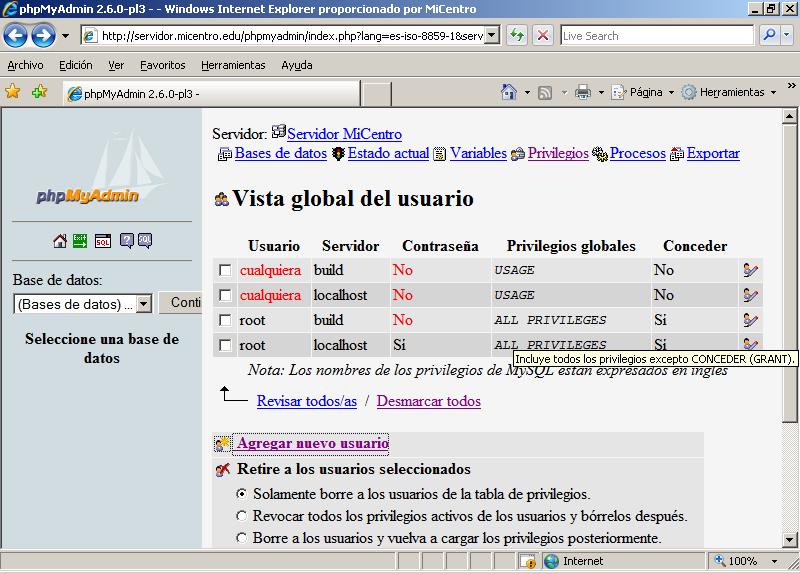
Task: Click the green Exit logout icon
Action: tap(80, 240)
